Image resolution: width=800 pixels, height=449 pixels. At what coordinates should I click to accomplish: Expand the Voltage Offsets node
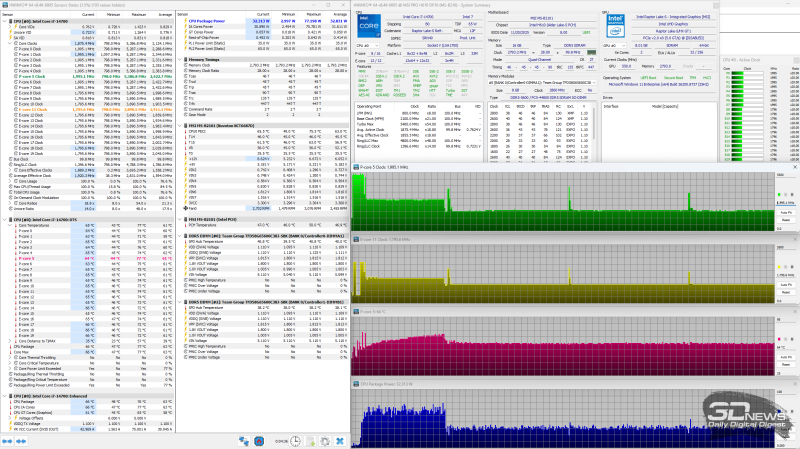(x=10, y=418)
